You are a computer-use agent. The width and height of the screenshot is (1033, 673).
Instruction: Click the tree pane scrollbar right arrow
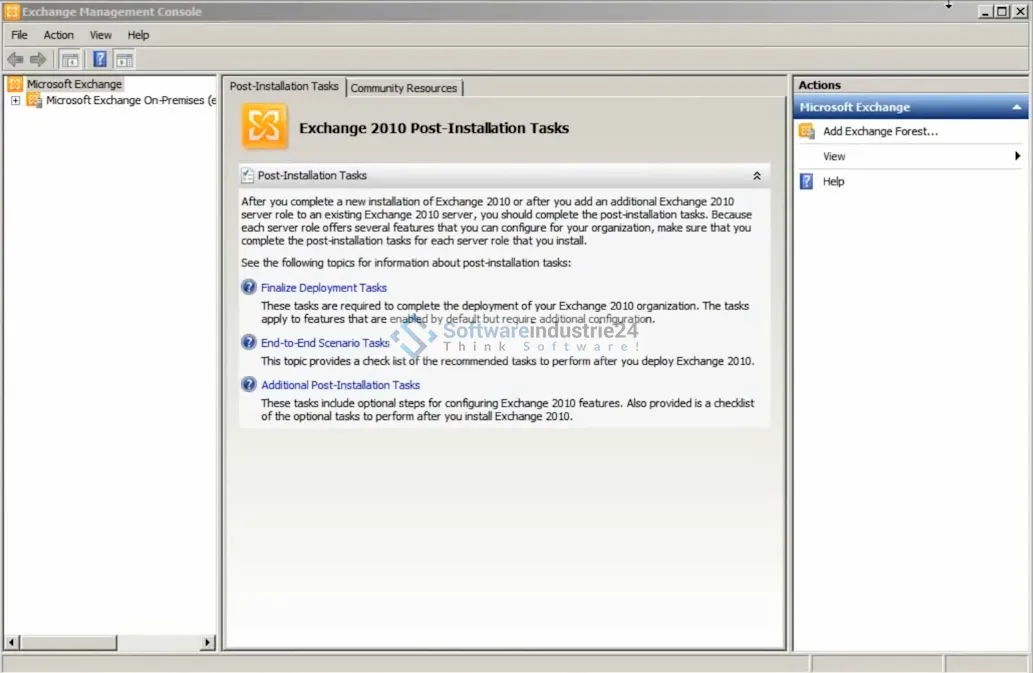(208, 643)
